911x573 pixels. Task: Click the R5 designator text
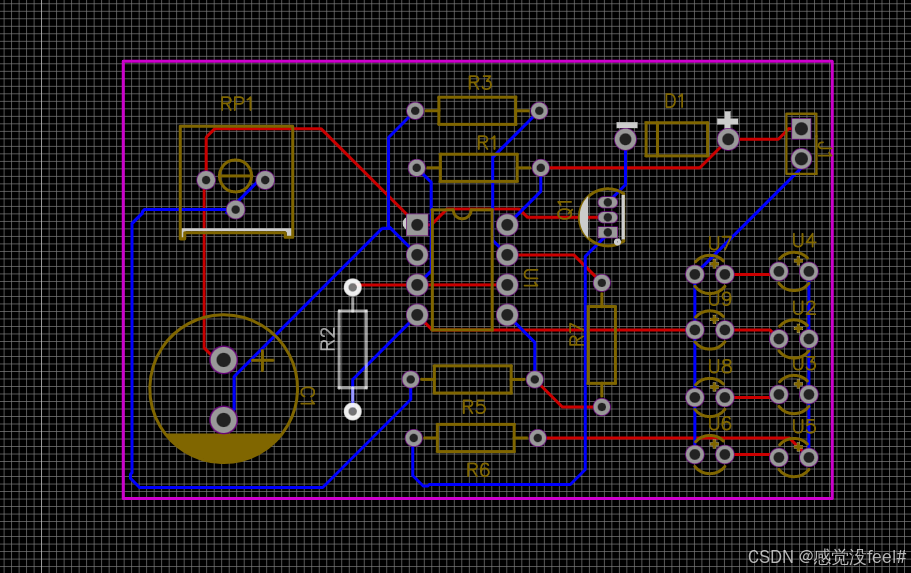point(474,407)
